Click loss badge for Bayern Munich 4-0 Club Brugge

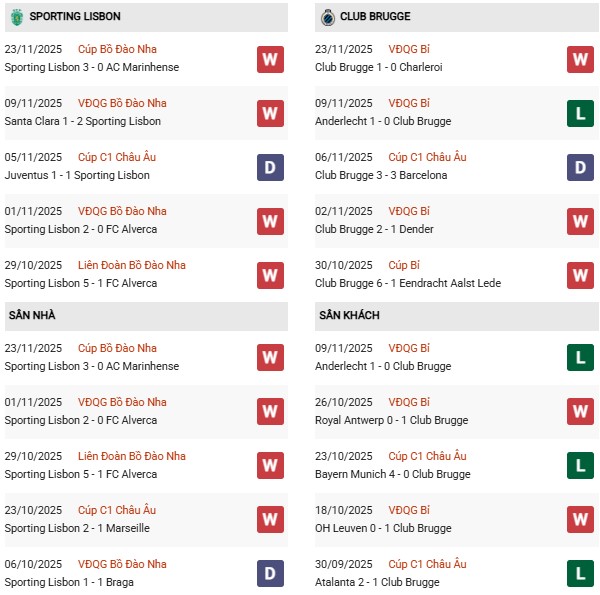[x=580, y=465]
